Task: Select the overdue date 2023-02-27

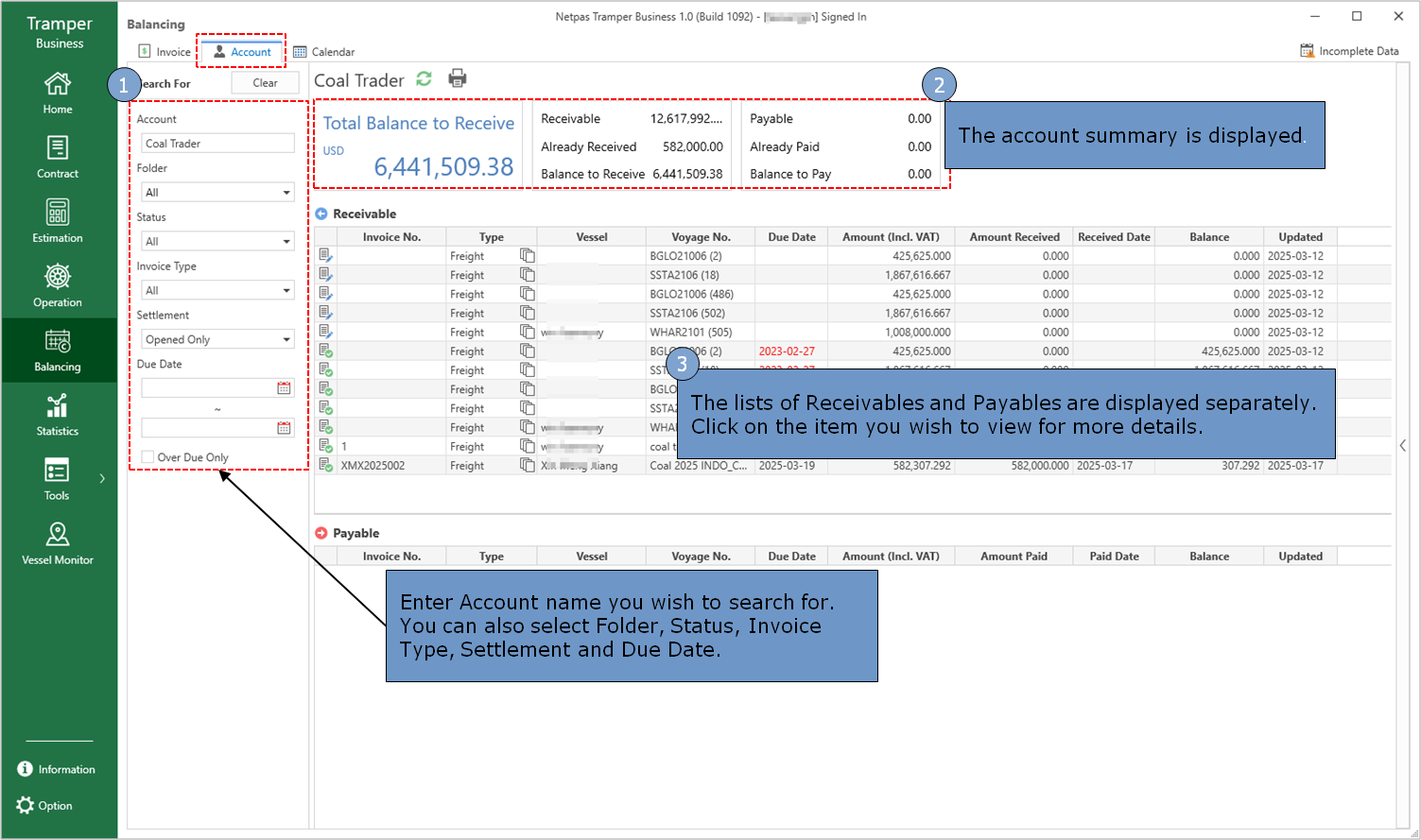Action: pos(787,351)
